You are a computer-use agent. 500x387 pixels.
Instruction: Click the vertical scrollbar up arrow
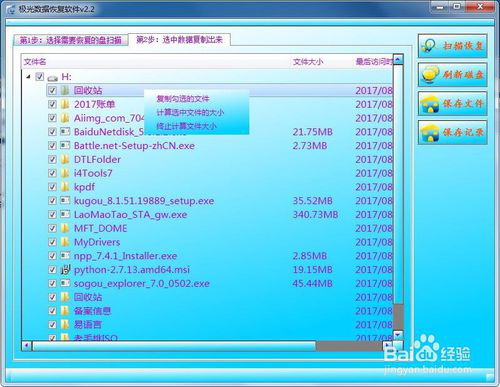[398, 59]
